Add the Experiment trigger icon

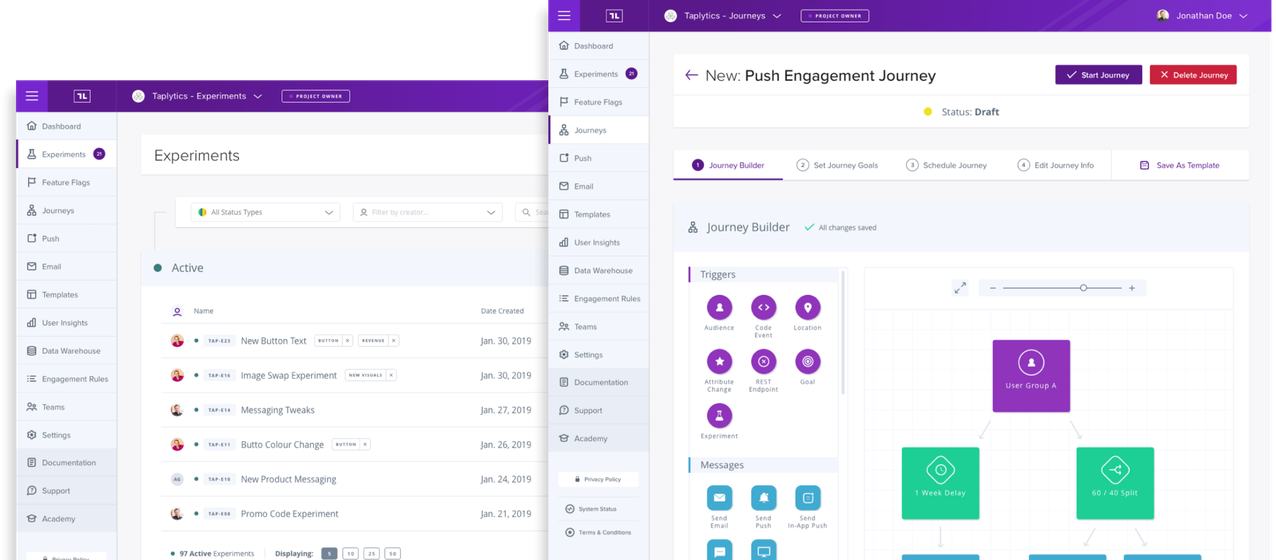(719, 415)
